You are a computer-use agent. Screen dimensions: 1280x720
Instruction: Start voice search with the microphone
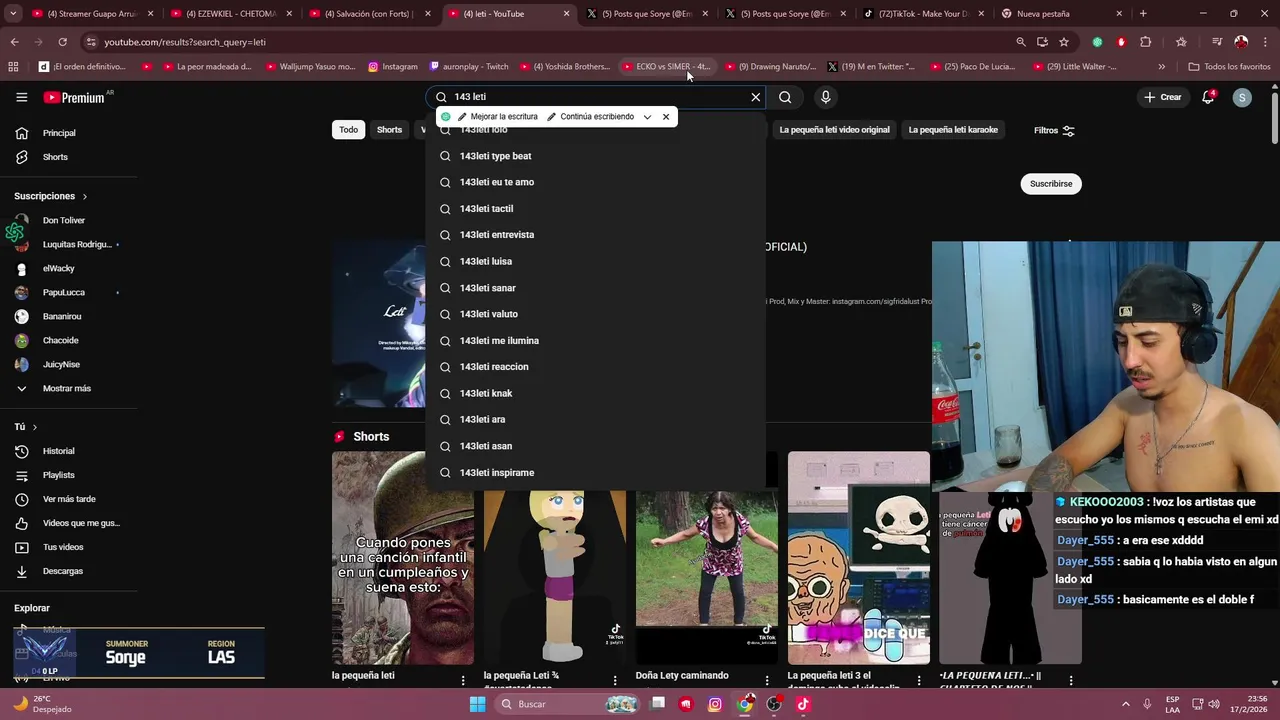[825, 97]
